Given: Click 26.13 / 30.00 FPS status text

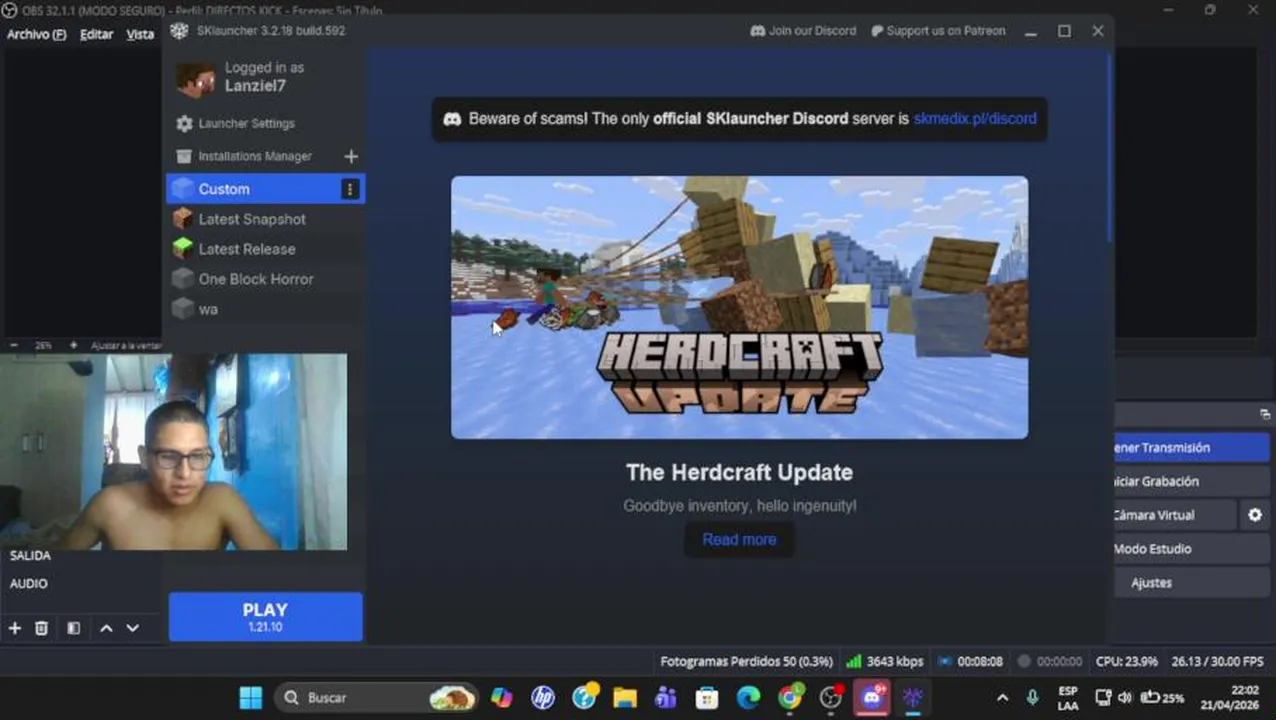Looking at the screenshot, I should point(1217,662).
